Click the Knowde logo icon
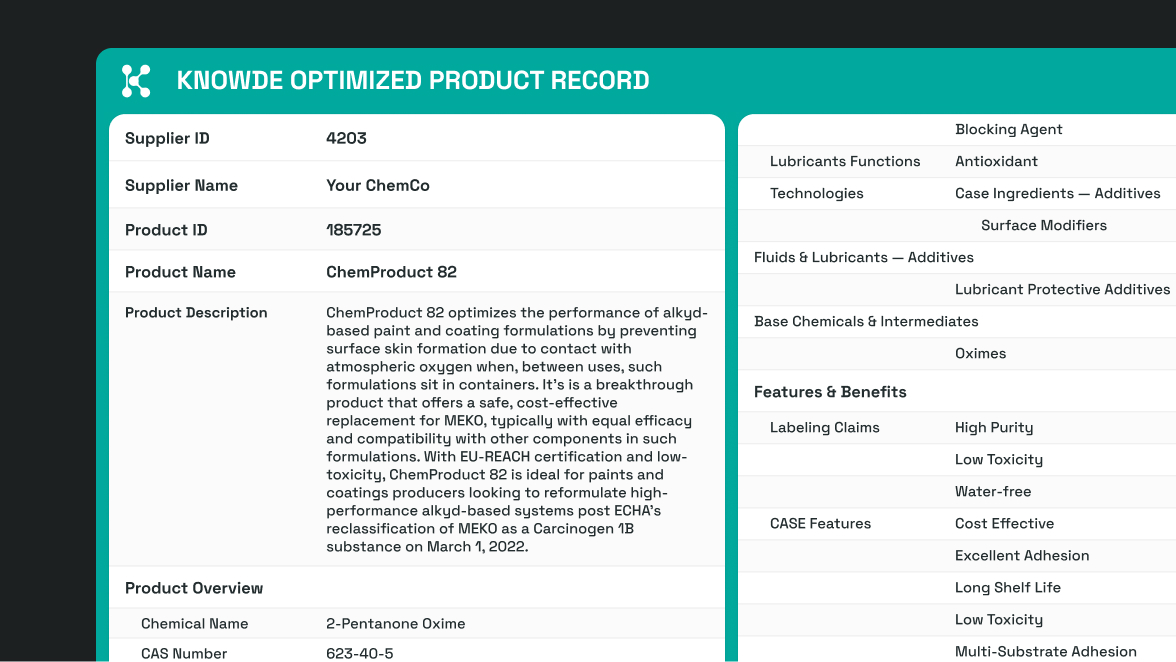This screenshot has width=1176, height=662. (136, 81)
